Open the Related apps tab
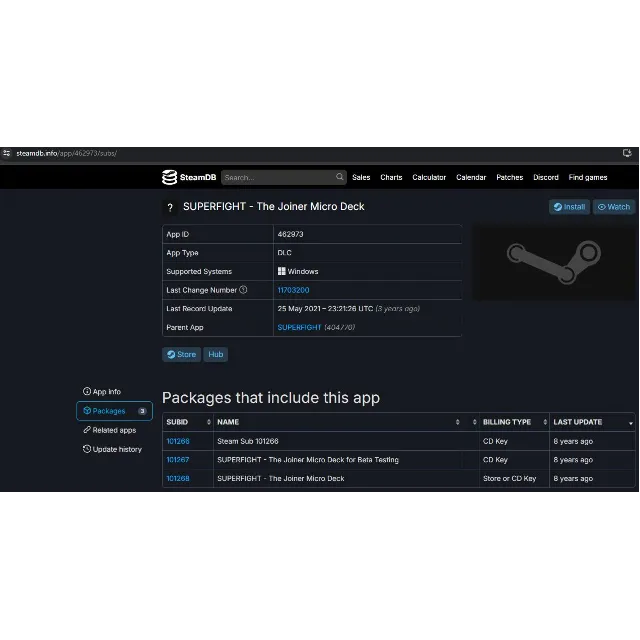The width and height of the screenshot is (640, 640). tap(109, 430)
